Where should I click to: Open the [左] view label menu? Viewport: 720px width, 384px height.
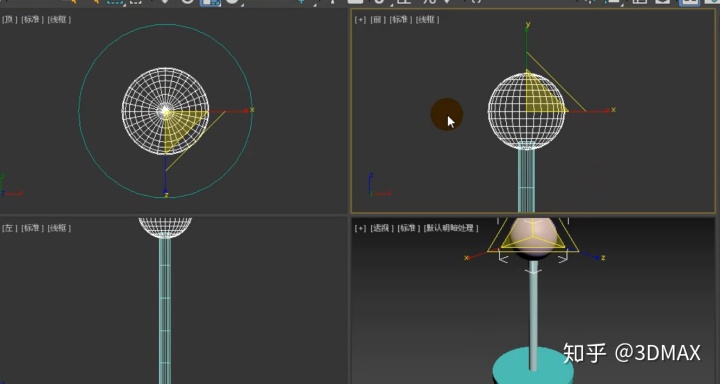coord(9,228)
